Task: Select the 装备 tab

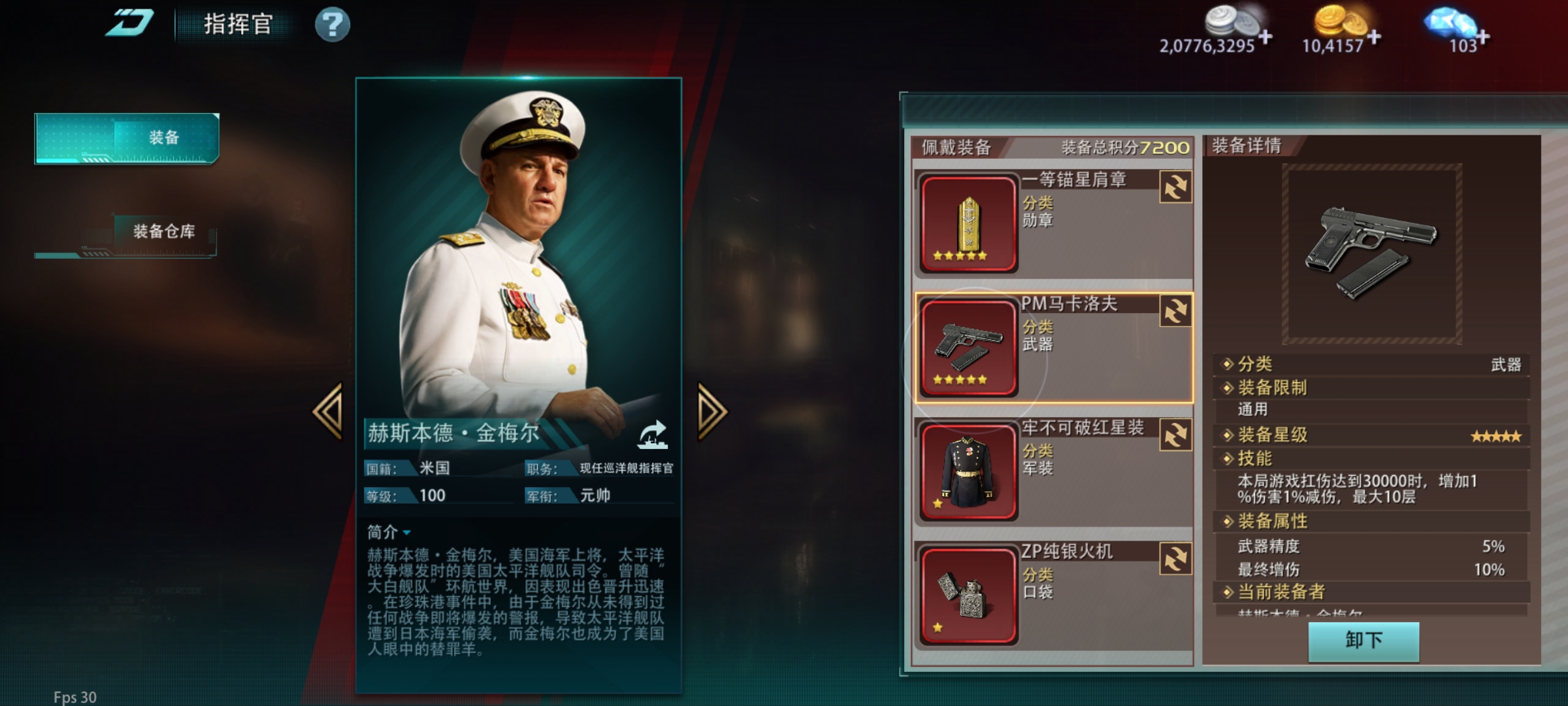Action: (127, 138)
